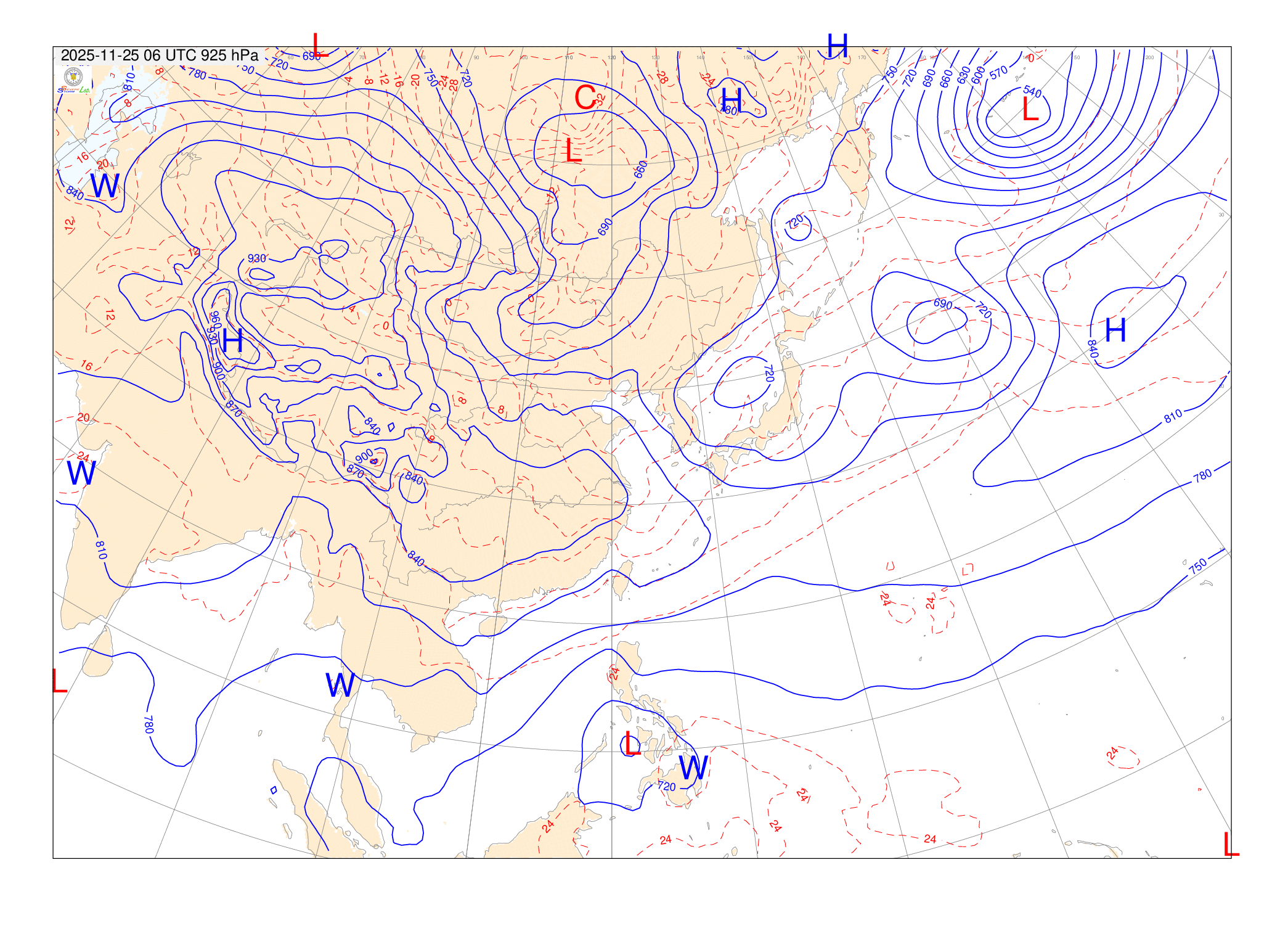Click the blue 960 contour label

pos(215,319)
